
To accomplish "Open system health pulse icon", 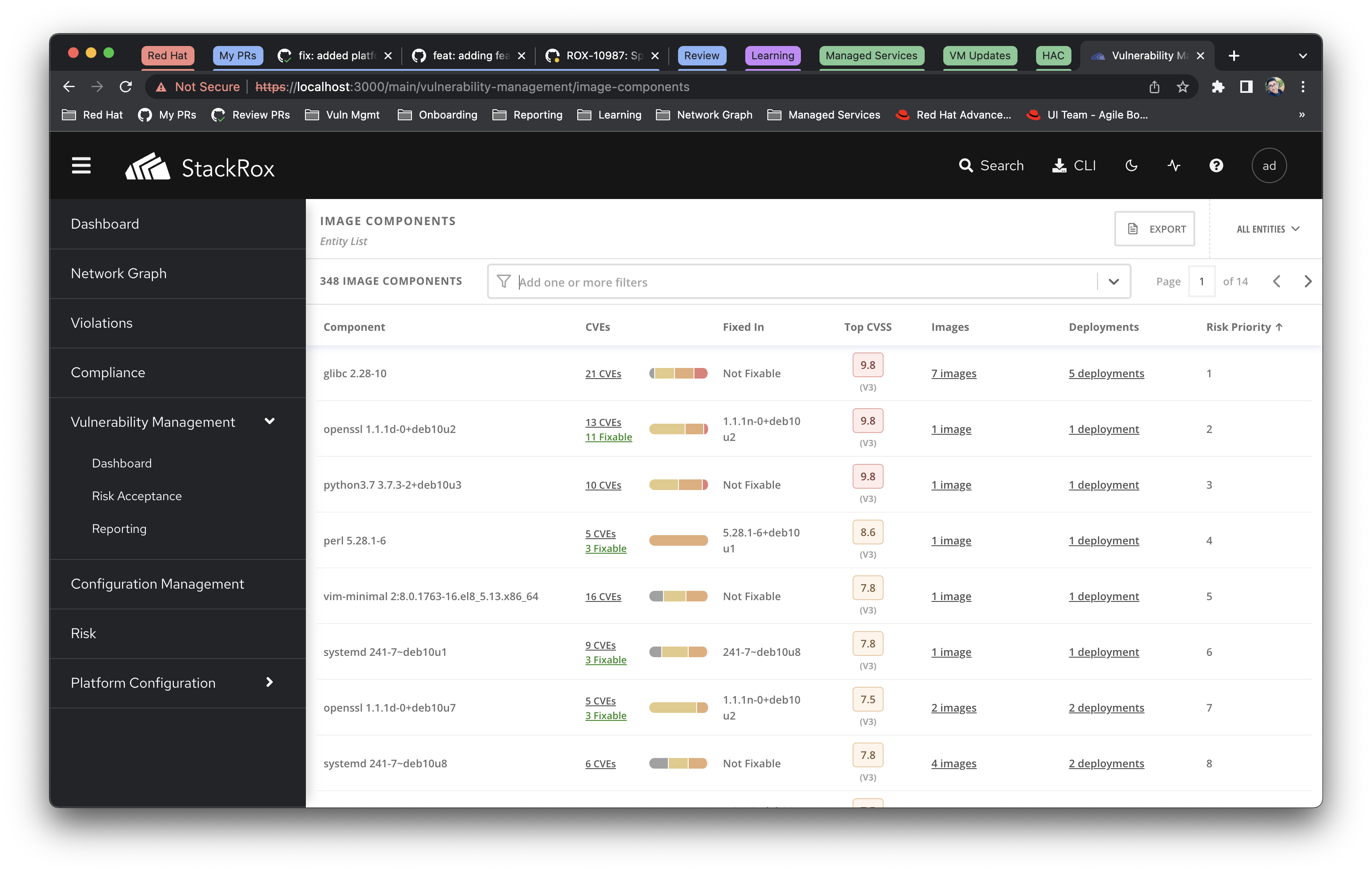I will tap(1174, 166).
